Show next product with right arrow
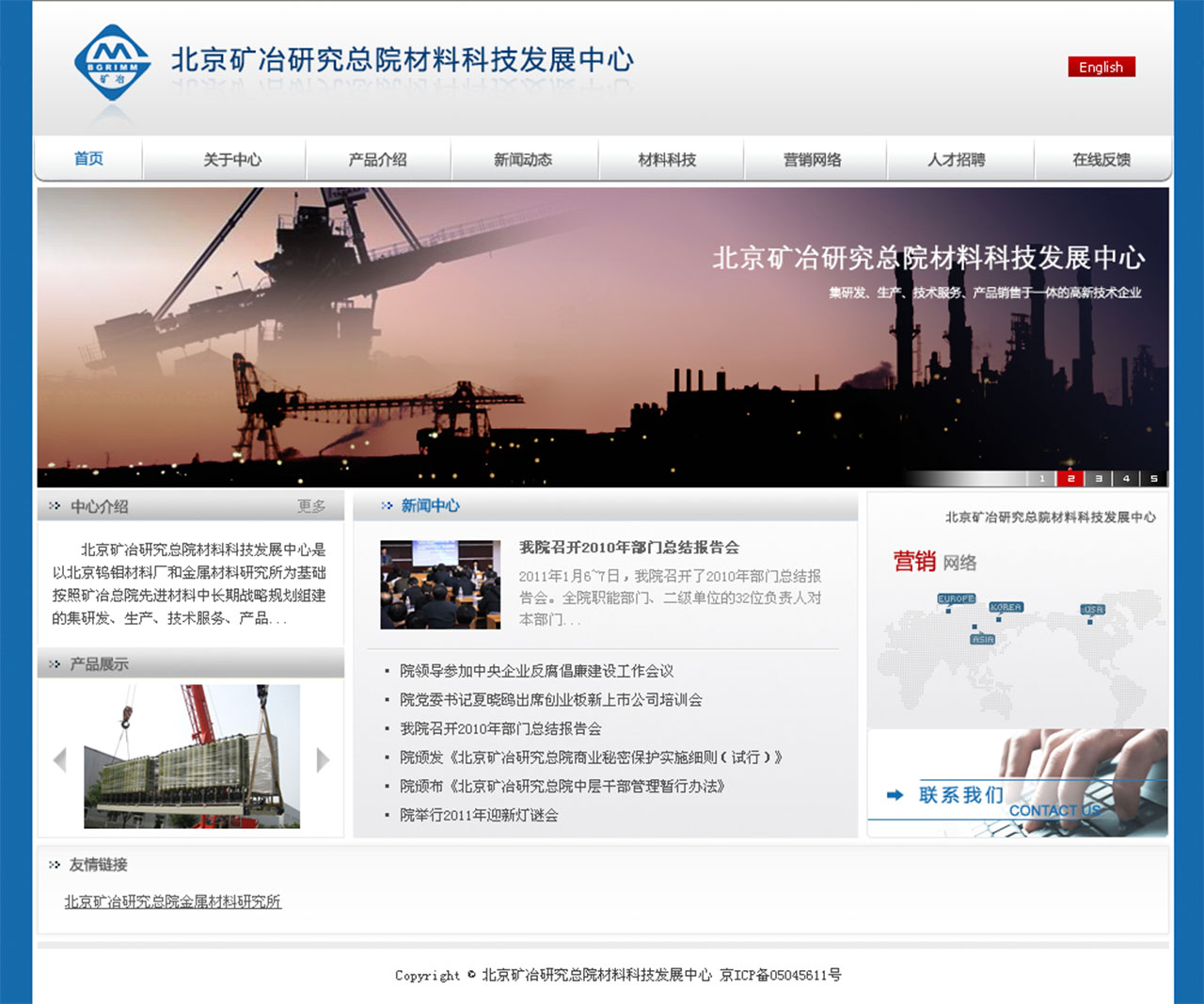Viewport: 1204px width, 1004px height. 323,759
